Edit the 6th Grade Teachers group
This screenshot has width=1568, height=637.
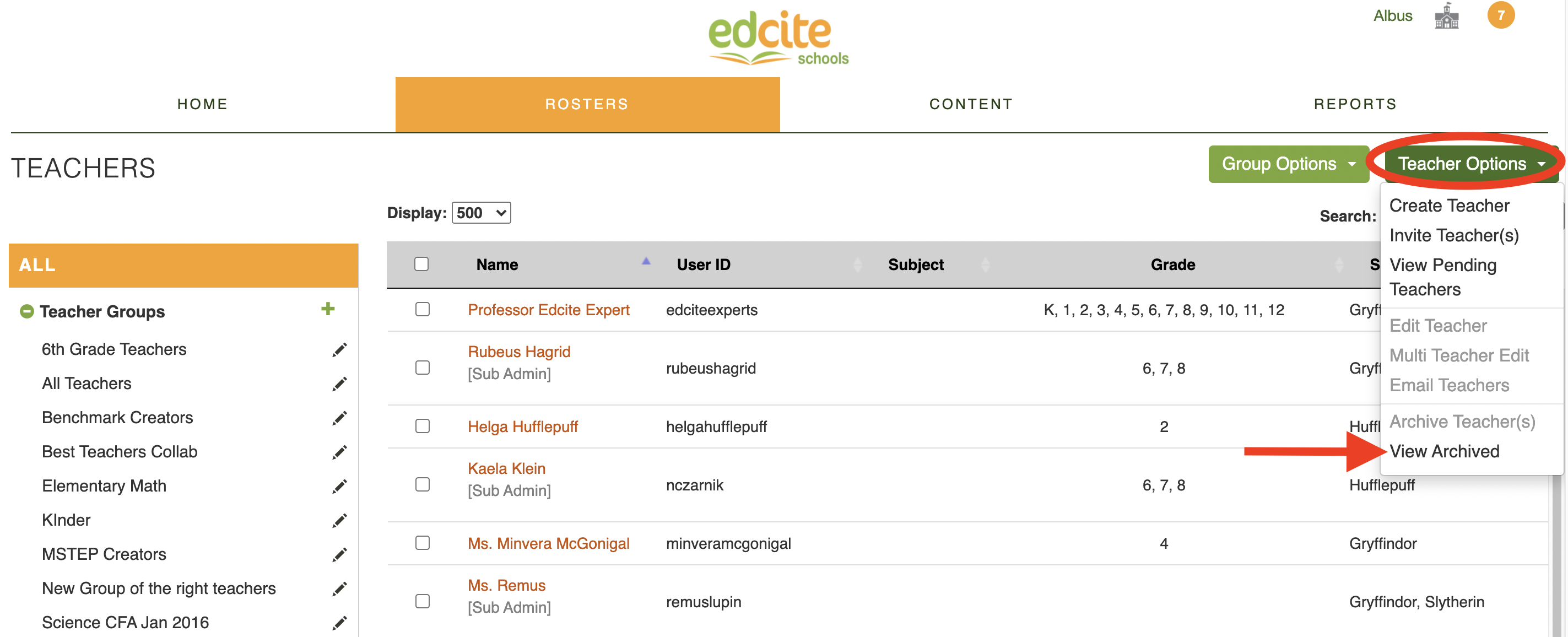339,349
